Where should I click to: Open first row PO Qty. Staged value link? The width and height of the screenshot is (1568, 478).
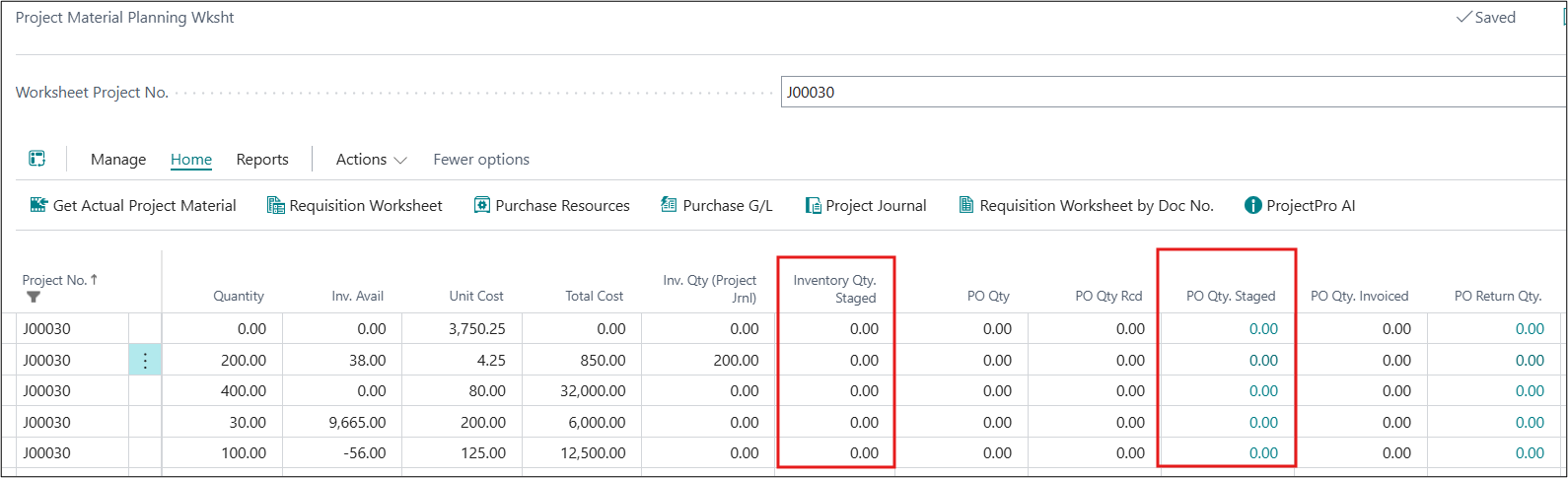click(x=1263, y=329)
